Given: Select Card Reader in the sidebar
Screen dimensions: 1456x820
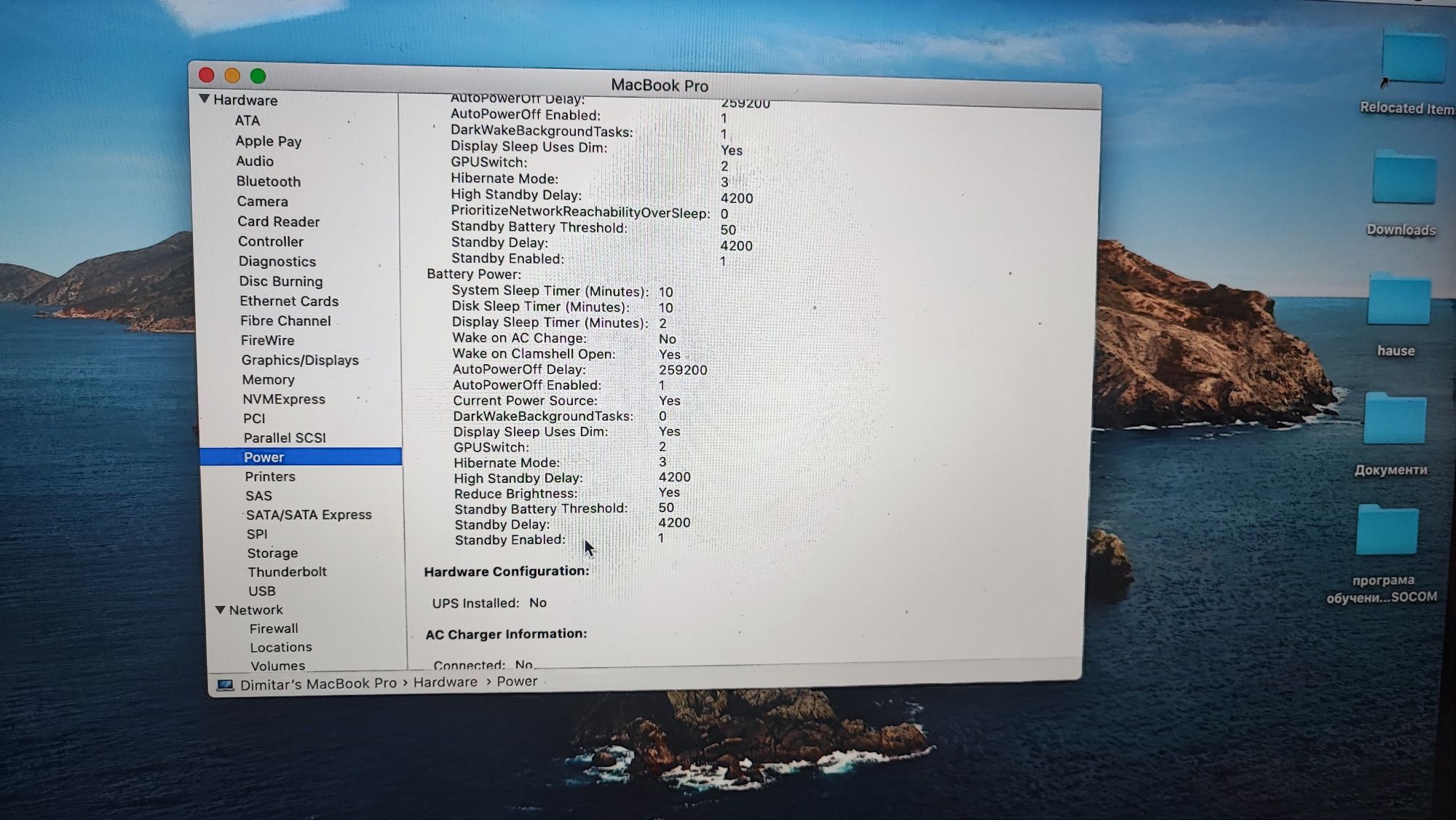Looking at the screenshot, I should coord(278,221).
